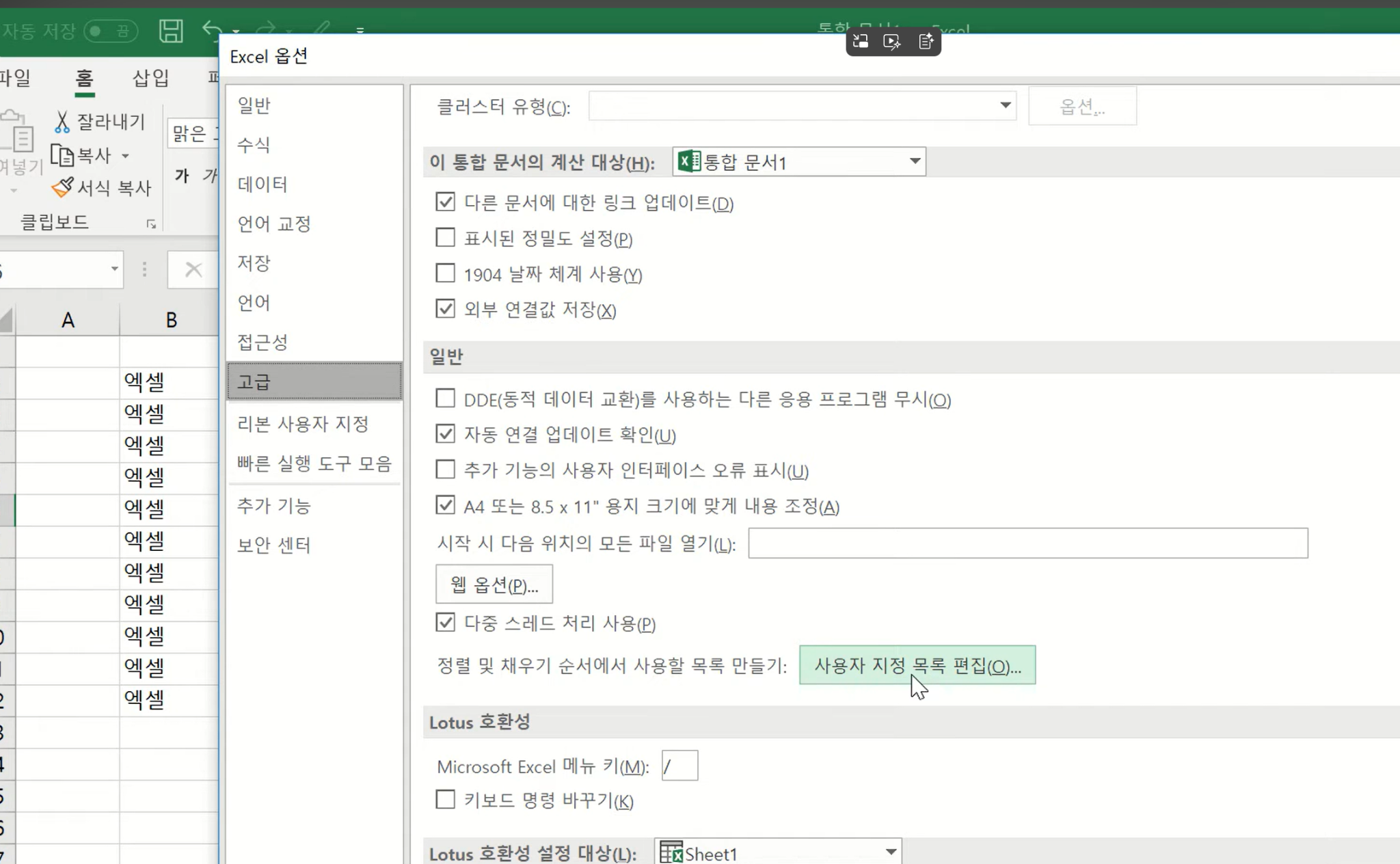Click the rightmost floating overlay toolbar icon

[926, 42]
